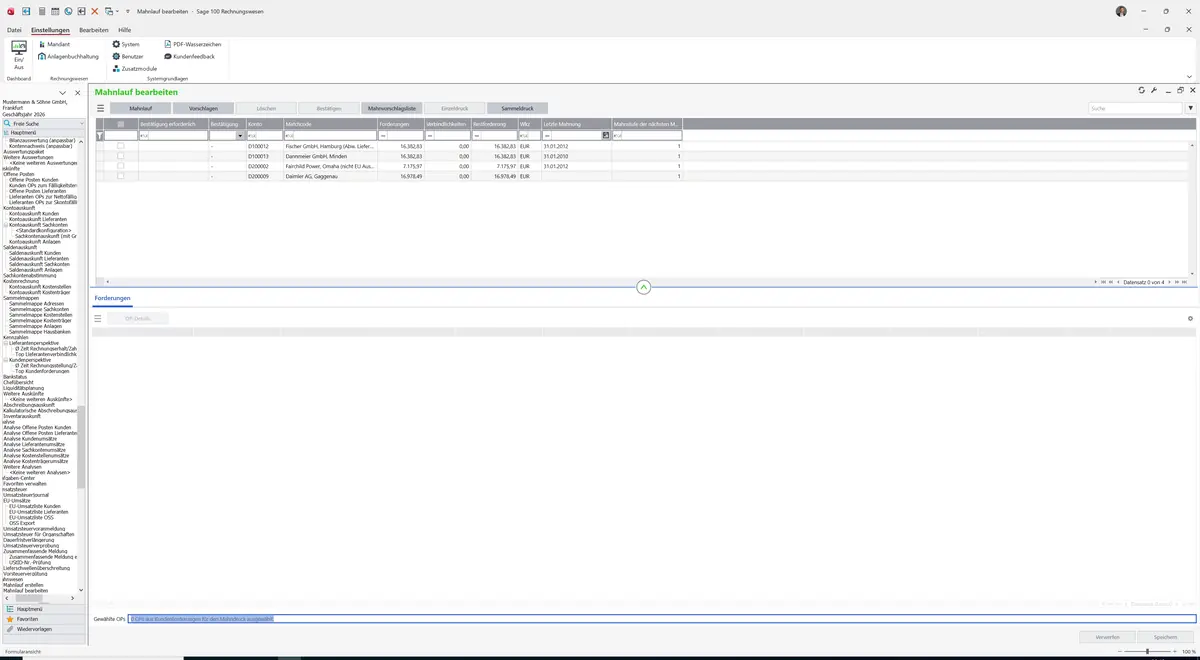Click the filter funnel icon in the table
This screenshot has width=1200, height=660.
(x=100, y=136)
